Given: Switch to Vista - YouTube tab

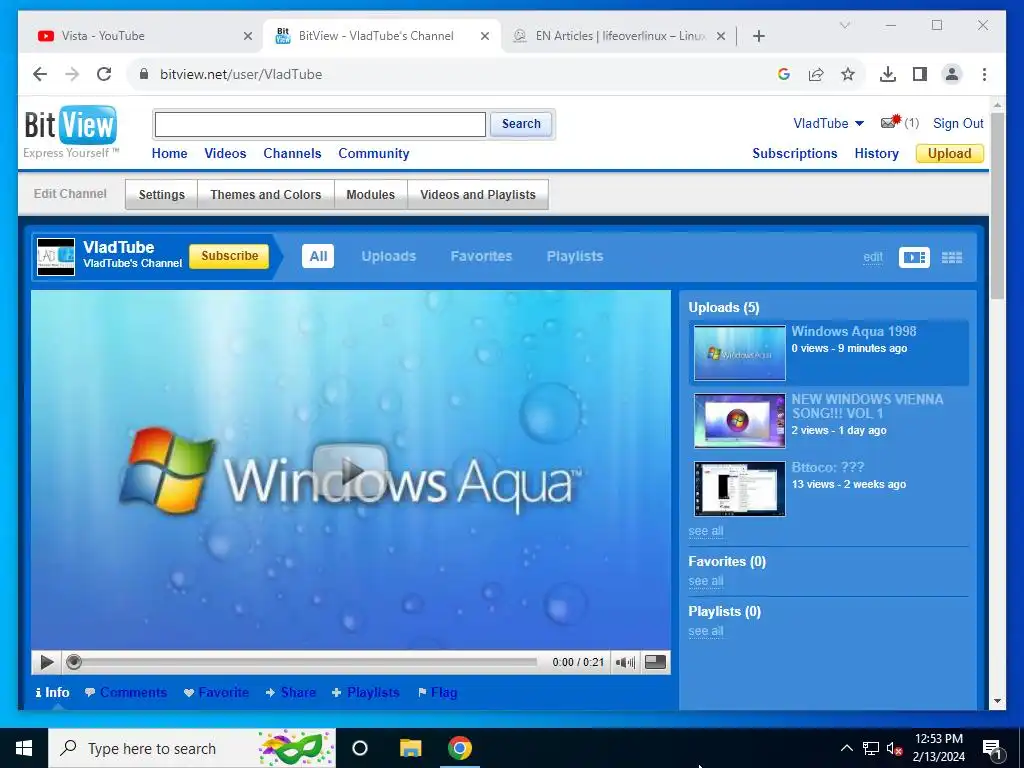Looking at the screenshot, I should pyautogui.click(x=140, y=36).
